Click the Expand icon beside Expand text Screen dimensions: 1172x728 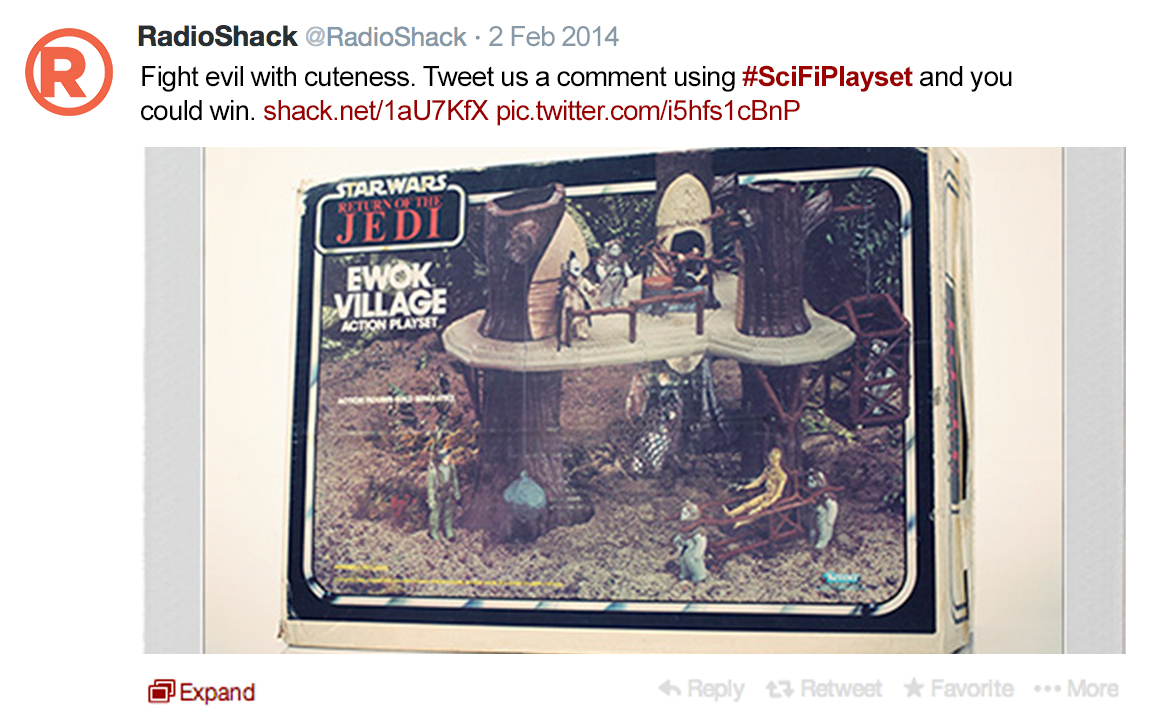pyautogui.click(x=161, y=691)
